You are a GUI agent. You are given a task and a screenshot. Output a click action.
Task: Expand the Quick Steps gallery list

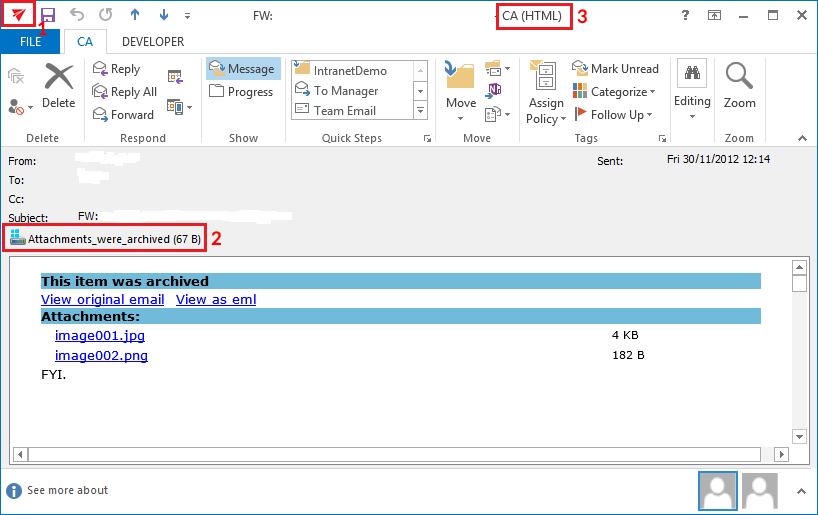420,111
